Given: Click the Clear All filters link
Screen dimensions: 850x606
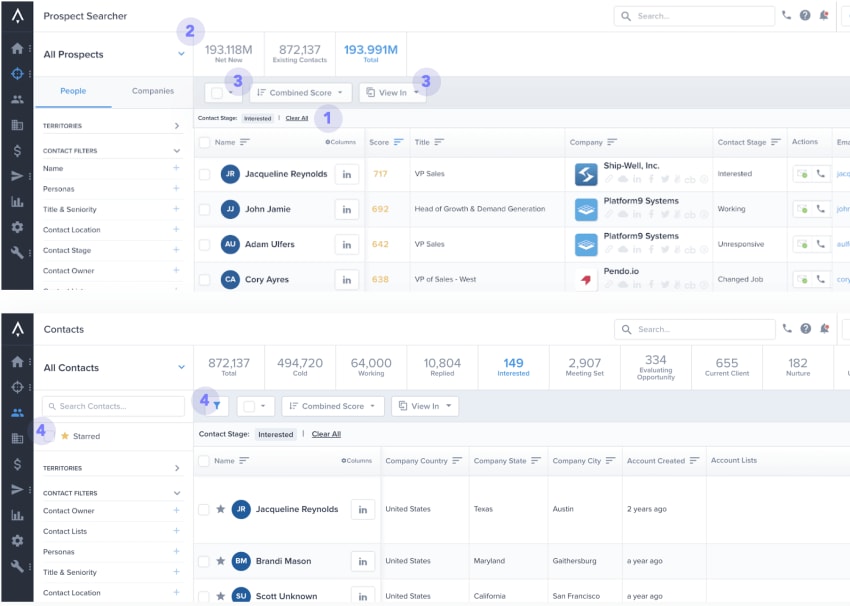Looking at the screenshot, I should coord(297,117).
